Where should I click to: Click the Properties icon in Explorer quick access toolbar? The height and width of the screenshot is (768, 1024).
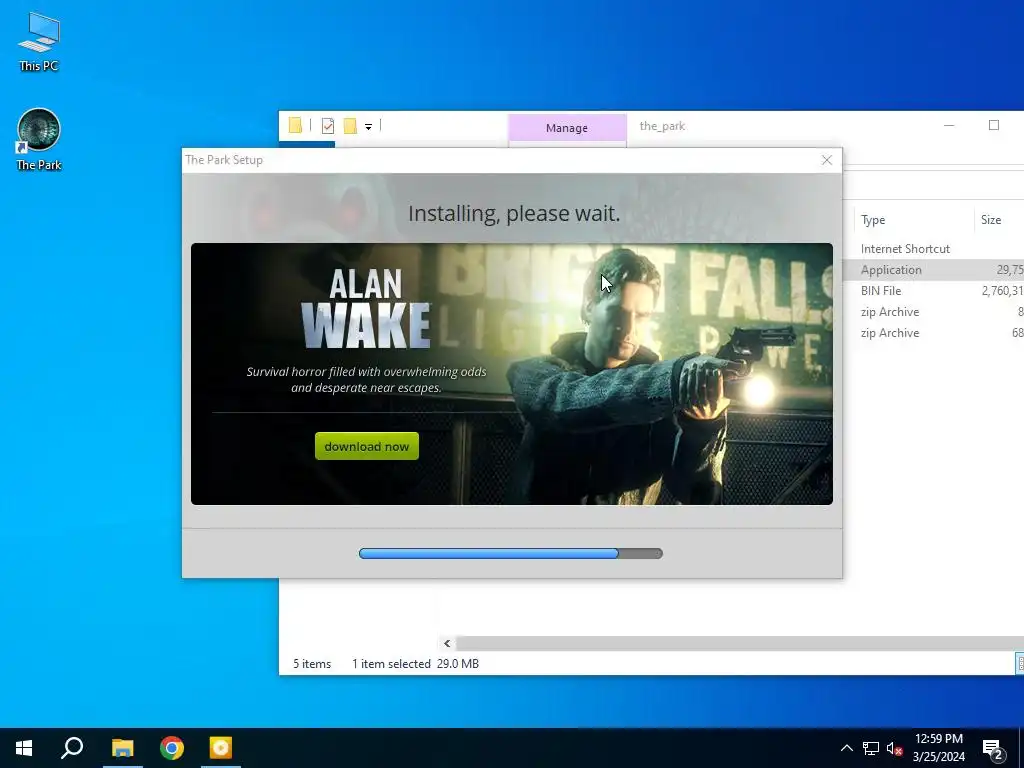pyautogui.click(x=328, y=125)
